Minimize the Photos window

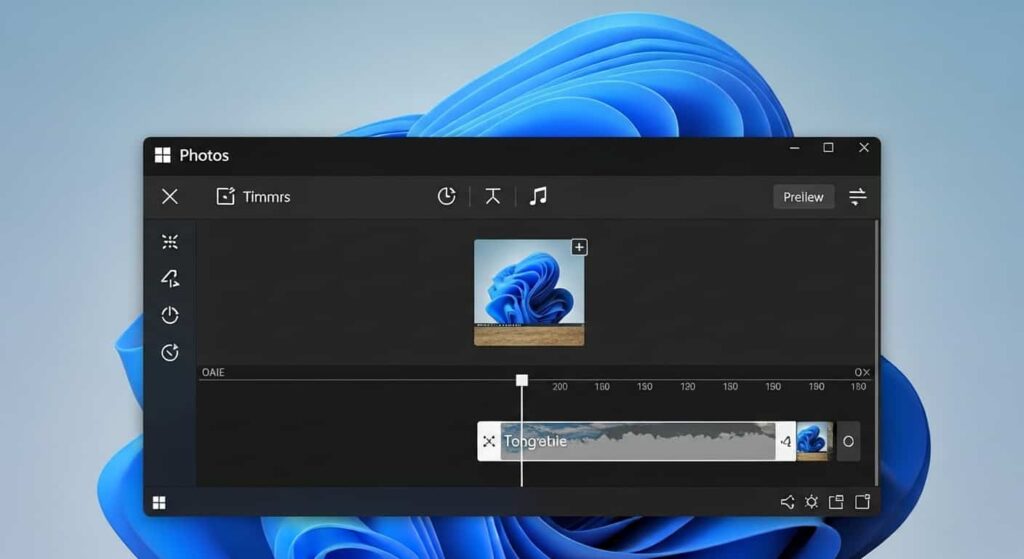point(795,148)
